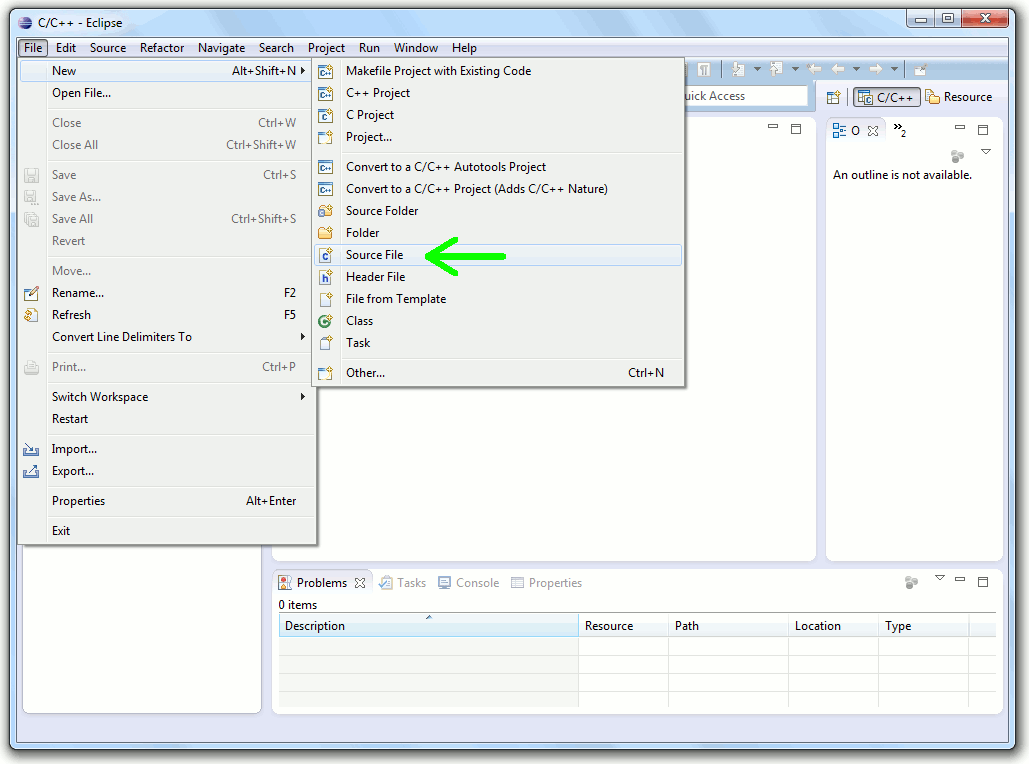Click the Forward navigation arrow
This screenshot has height=764, width=1029.
point(876,69)
